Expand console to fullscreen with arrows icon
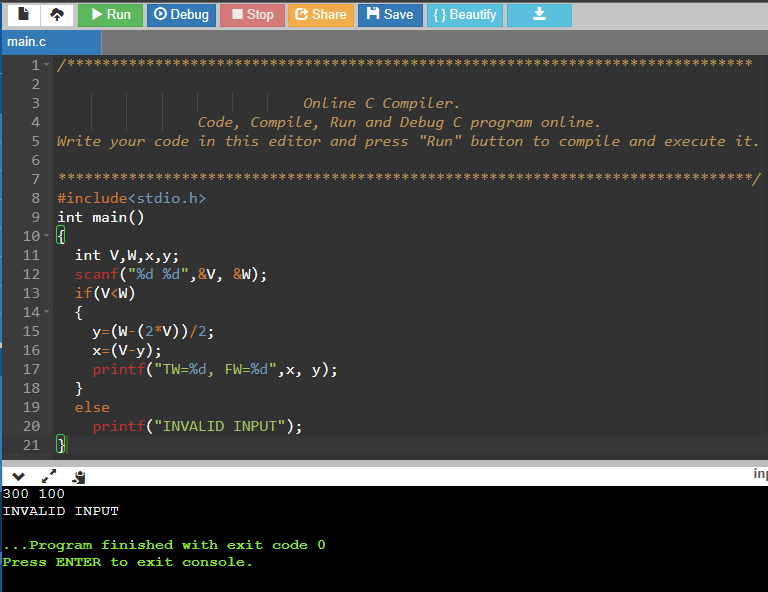This screenshot has width=768, height=592. point(49,476)
